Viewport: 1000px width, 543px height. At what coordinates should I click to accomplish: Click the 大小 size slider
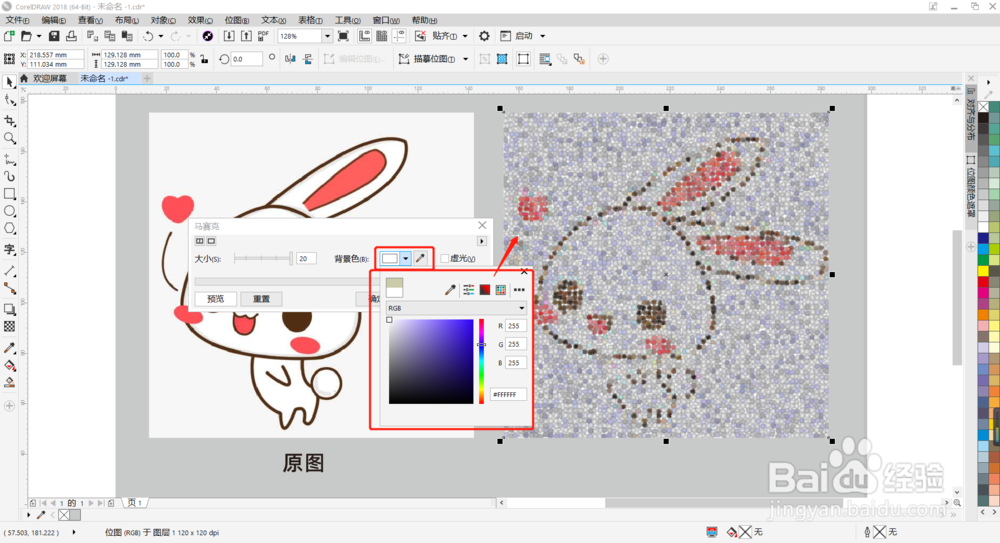pyautogui.click(x=263, y=258)
